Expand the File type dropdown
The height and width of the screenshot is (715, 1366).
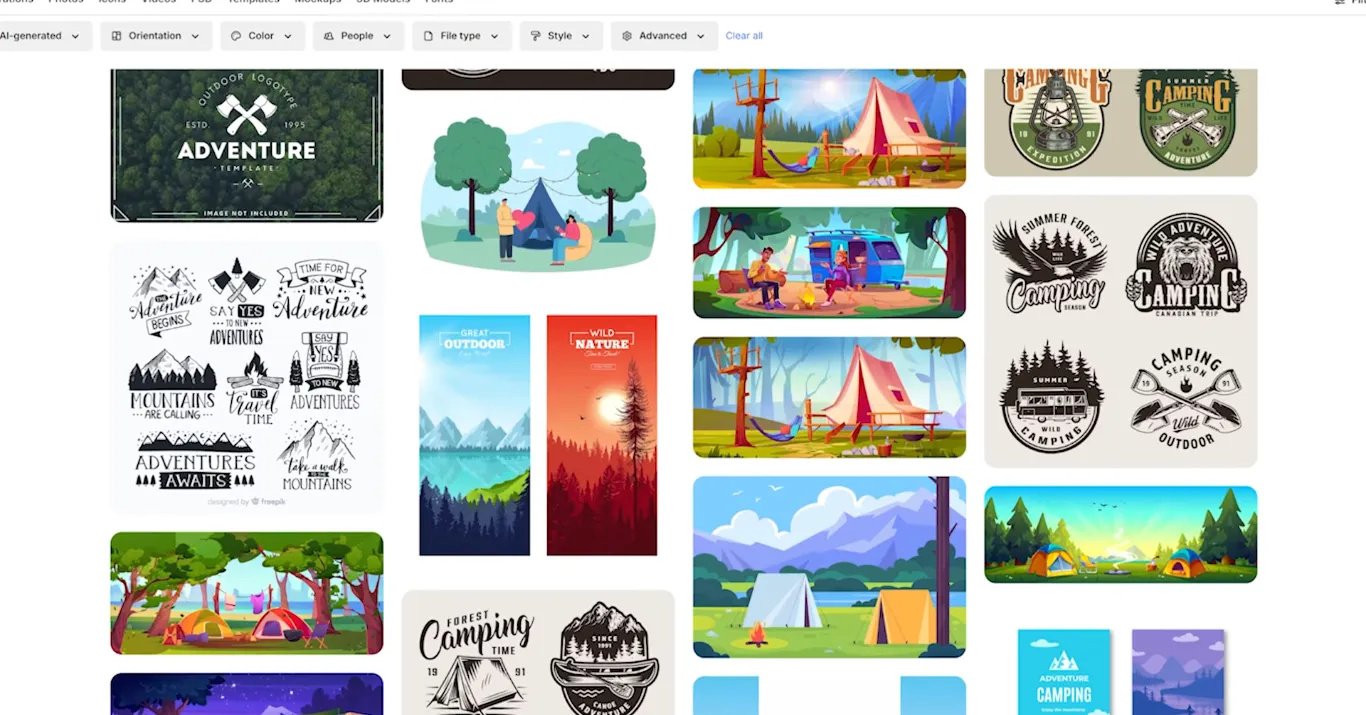[x=492, y=35]
